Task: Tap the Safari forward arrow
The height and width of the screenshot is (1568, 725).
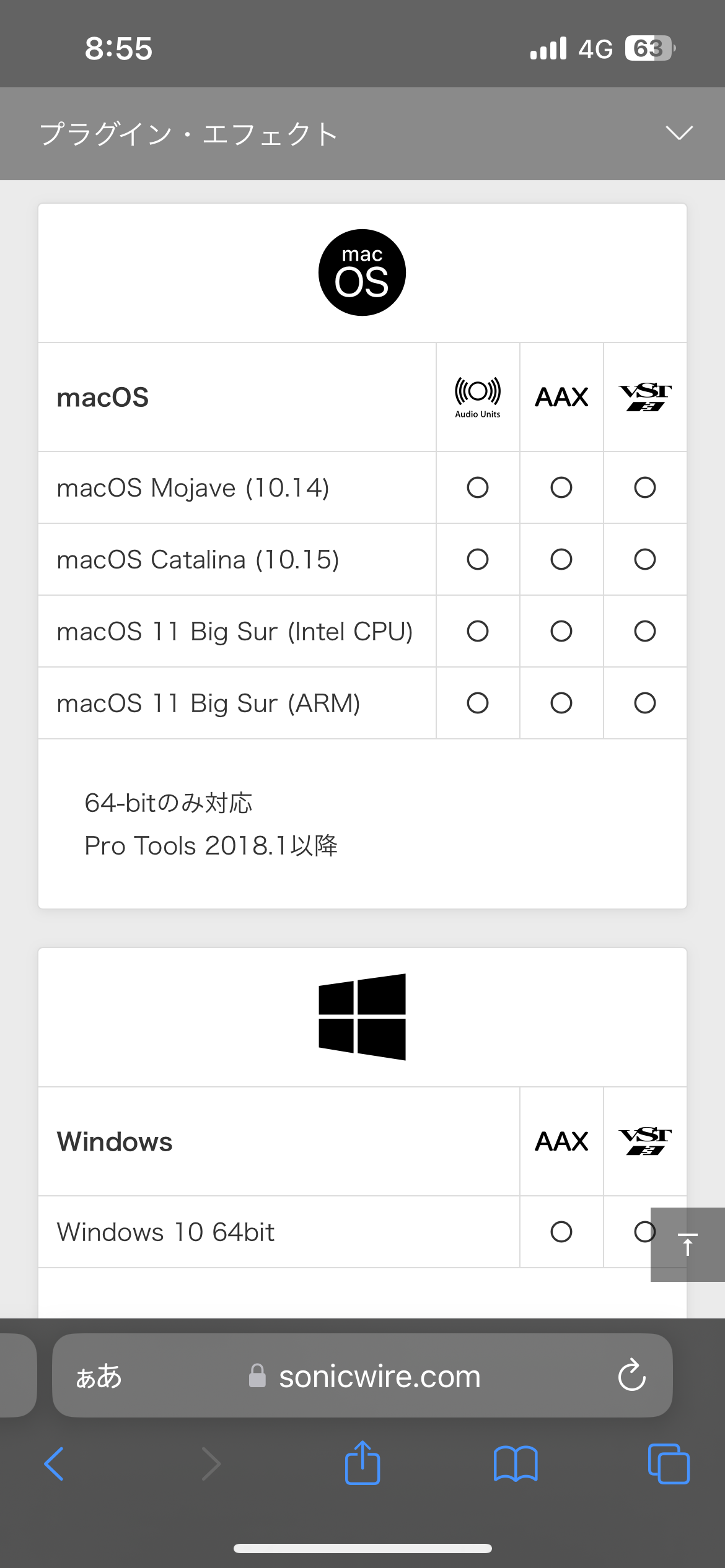Action: (x=211, y=1464)
